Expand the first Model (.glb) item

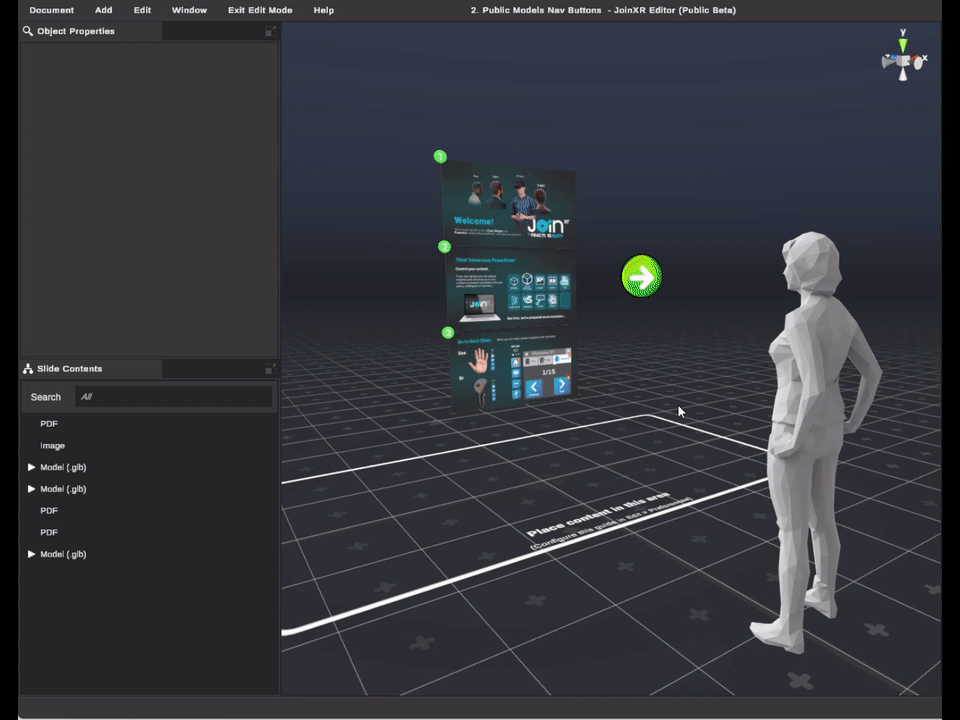31,467
